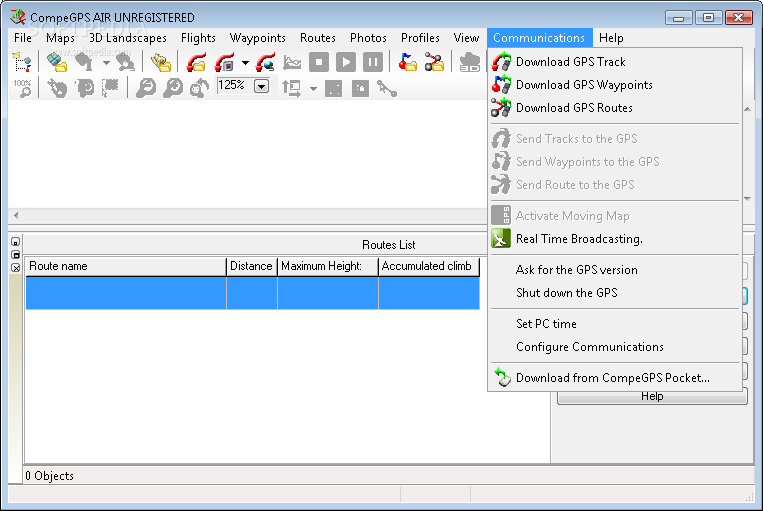Select the highlighted blue route row
The height and width of the screenshot is (511, 763).
pos(253,293)
